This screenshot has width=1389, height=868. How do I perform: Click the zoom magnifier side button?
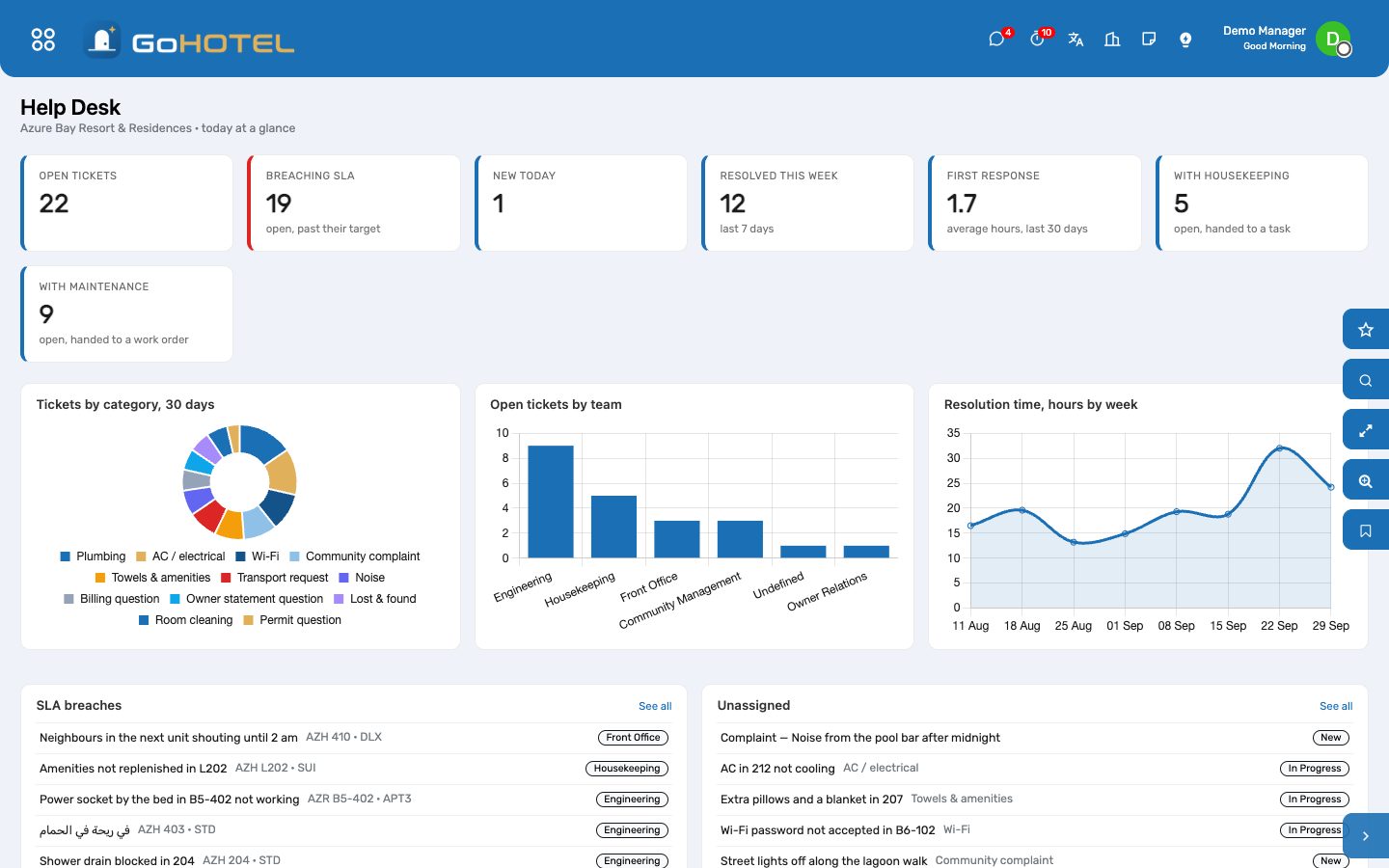1366,480
